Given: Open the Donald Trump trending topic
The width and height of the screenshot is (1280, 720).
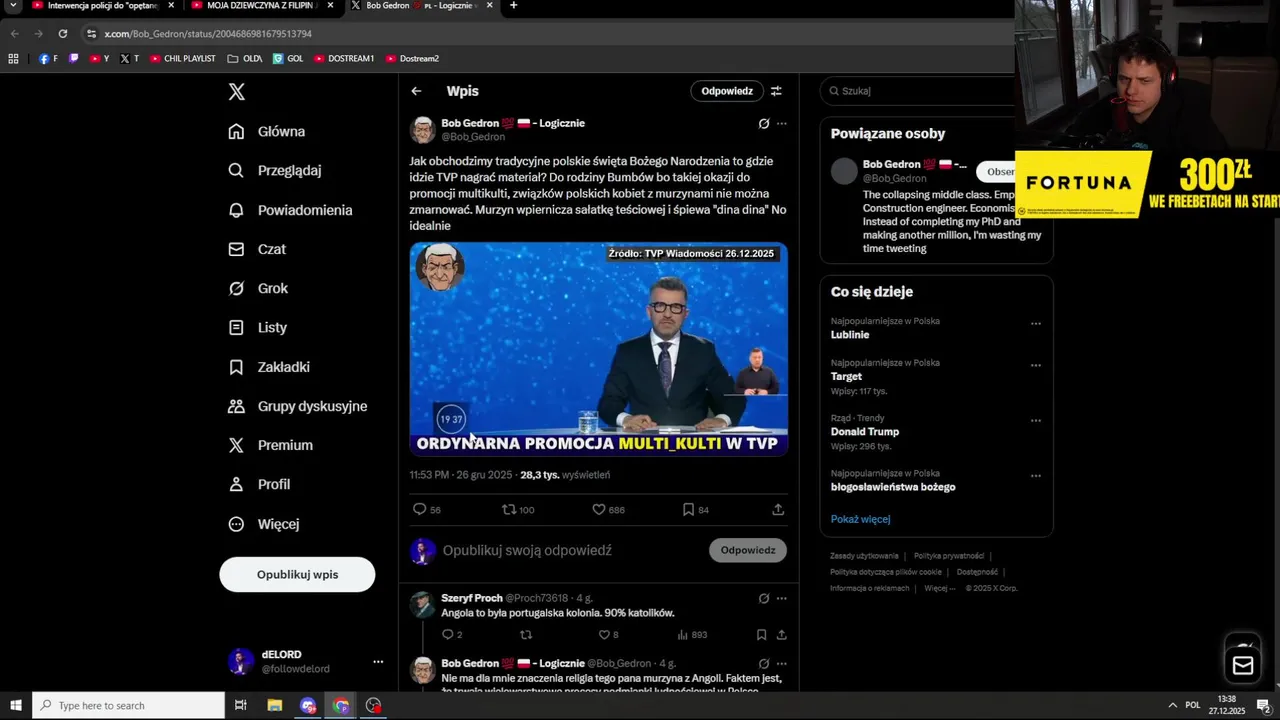Looking at the screenshot, I should [865, 432].
